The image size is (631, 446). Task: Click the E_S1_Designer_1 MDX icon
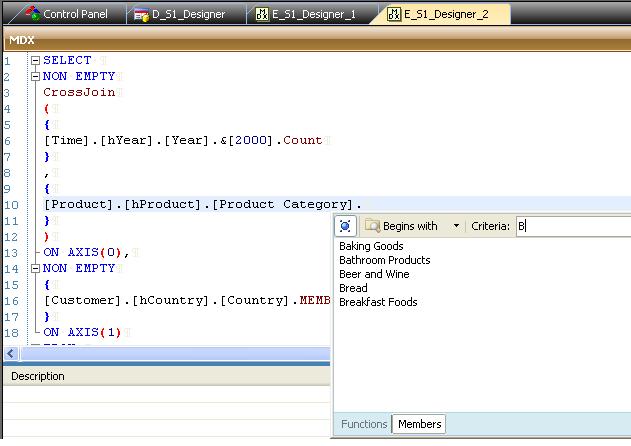pos(262,14)
